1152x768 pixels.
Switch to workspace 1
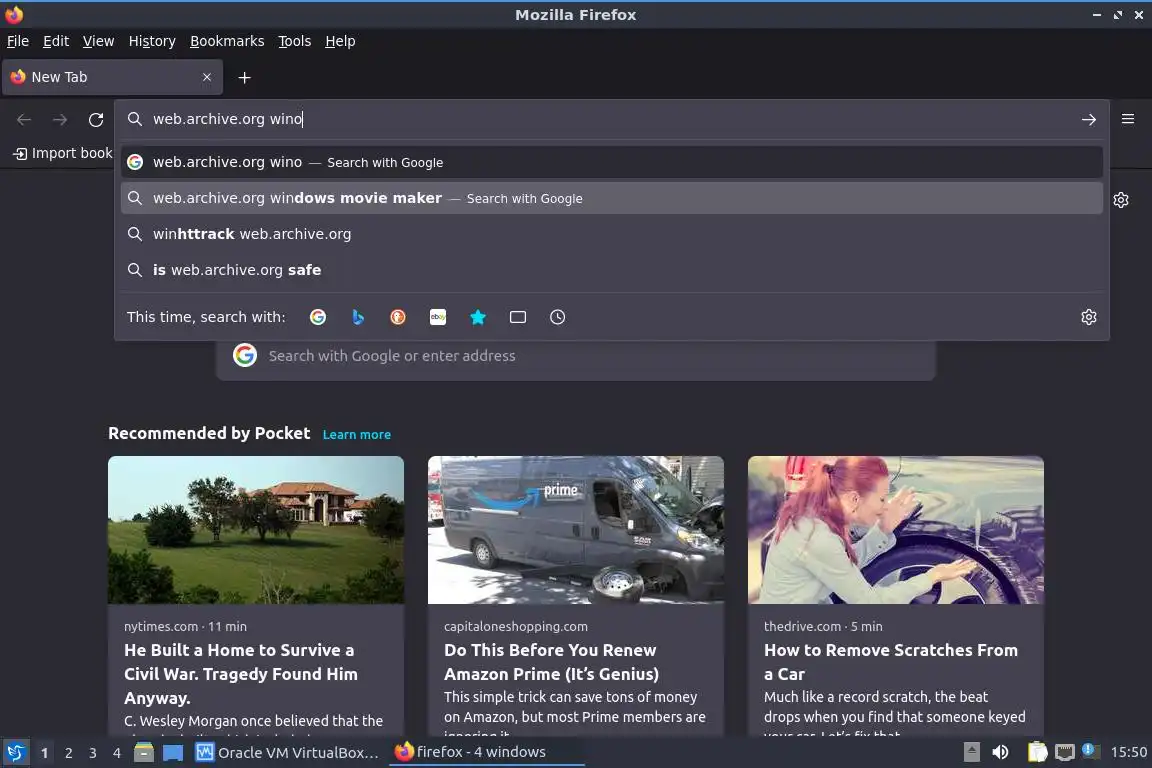(45, 753)
